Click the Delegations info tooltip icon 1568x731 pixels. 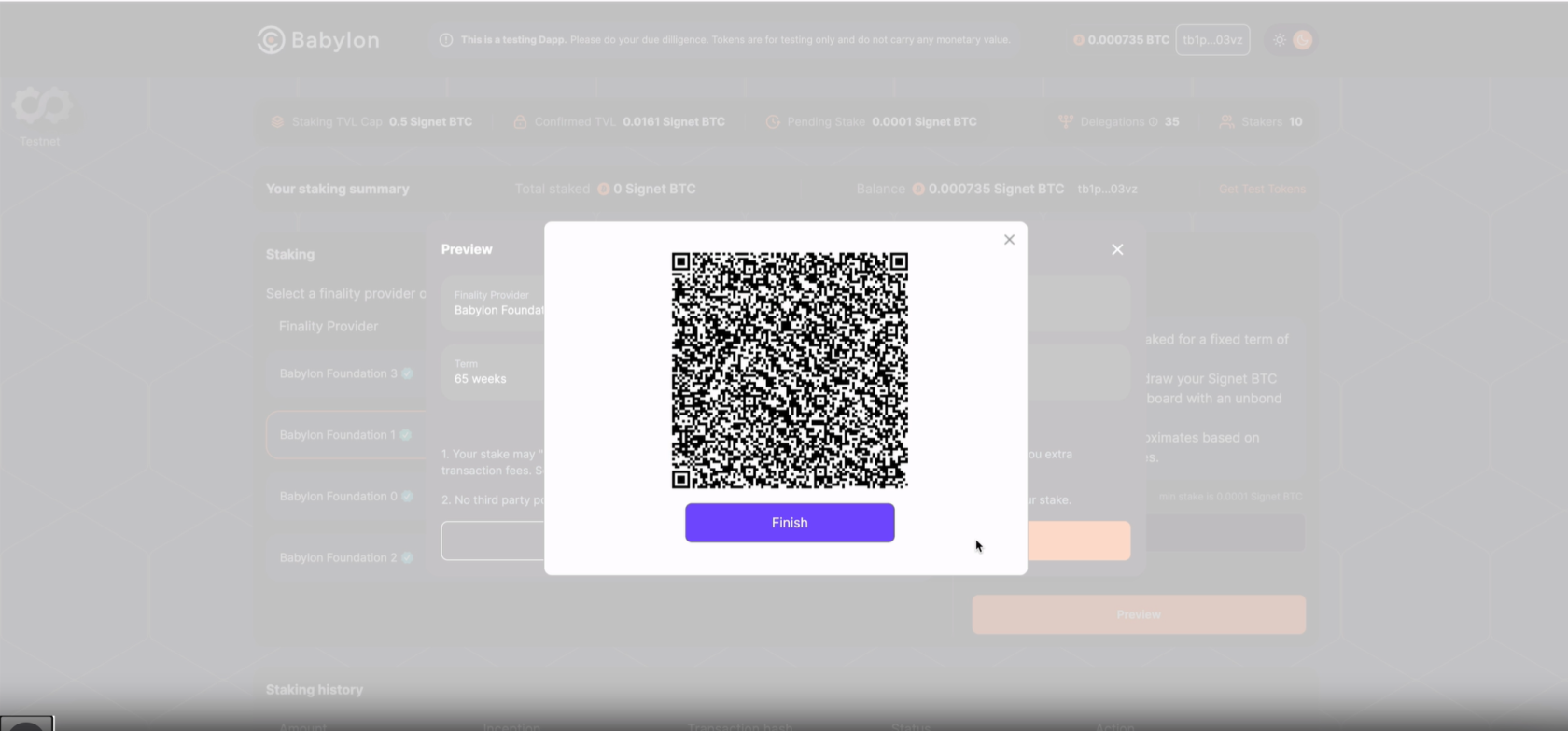(x=1154, y=122)
